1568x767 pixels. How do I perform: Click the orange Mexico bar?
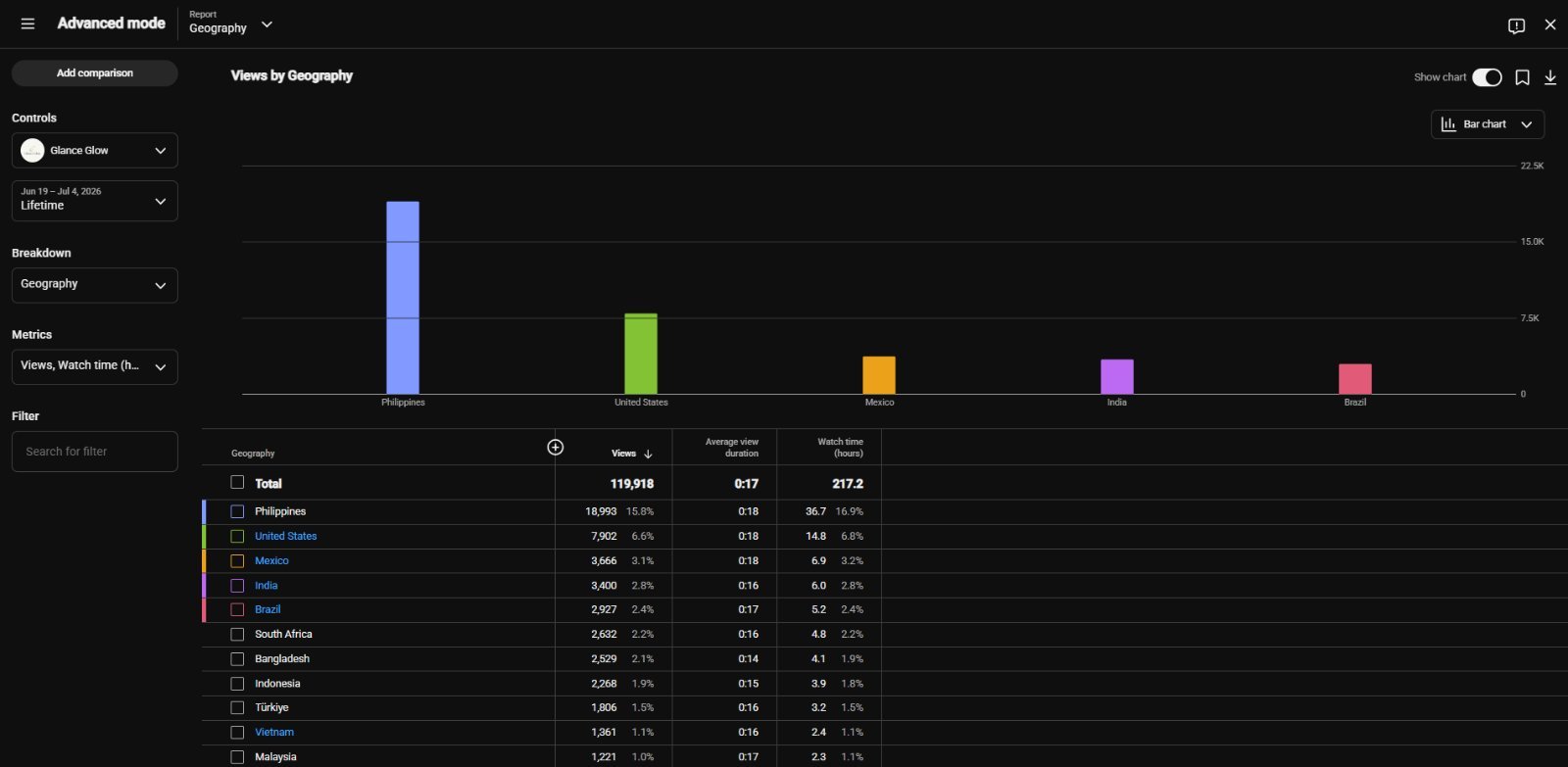879,375
